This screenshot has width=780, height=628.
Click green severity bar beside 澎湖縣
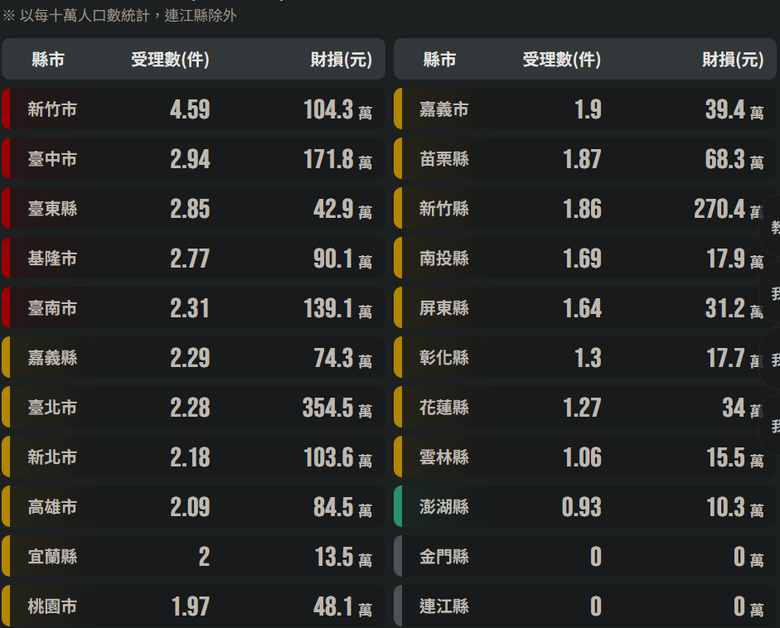tap(398, 507)
